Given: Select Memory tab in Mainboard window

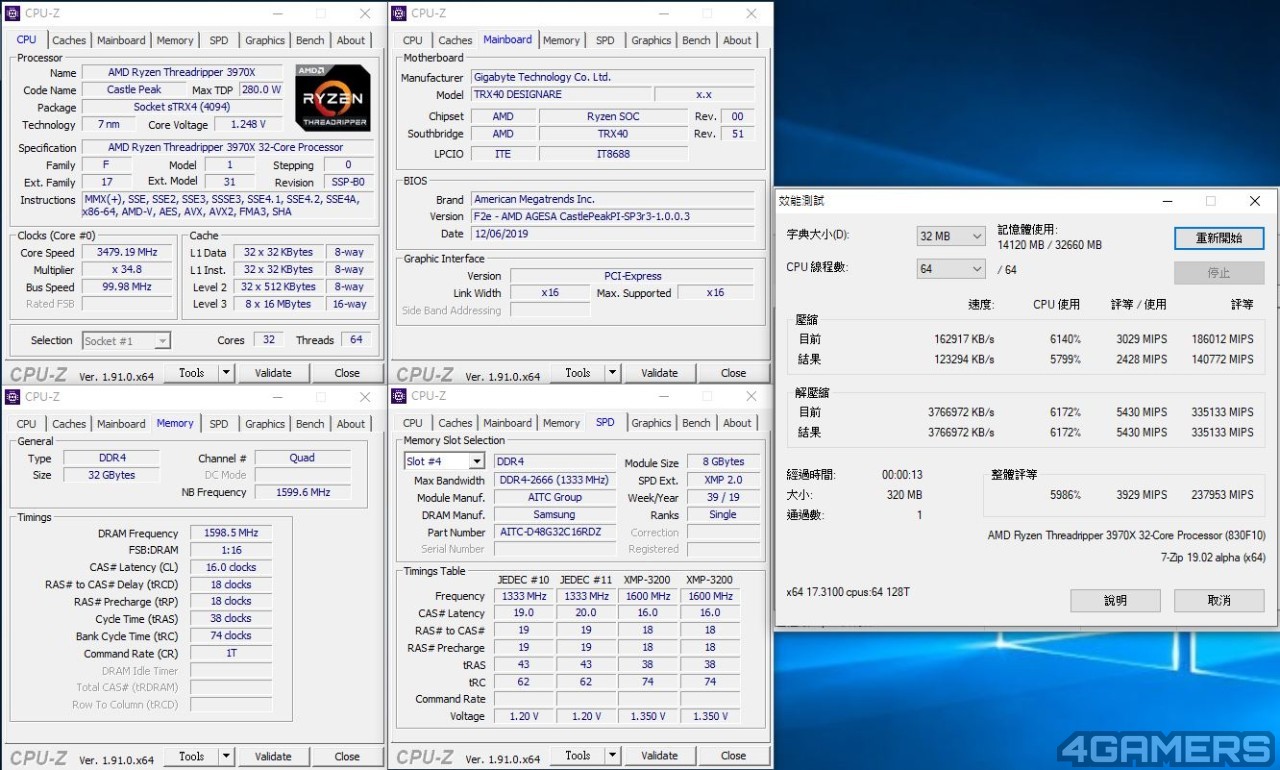Looking at the screenshot, I should coord(561,40).
